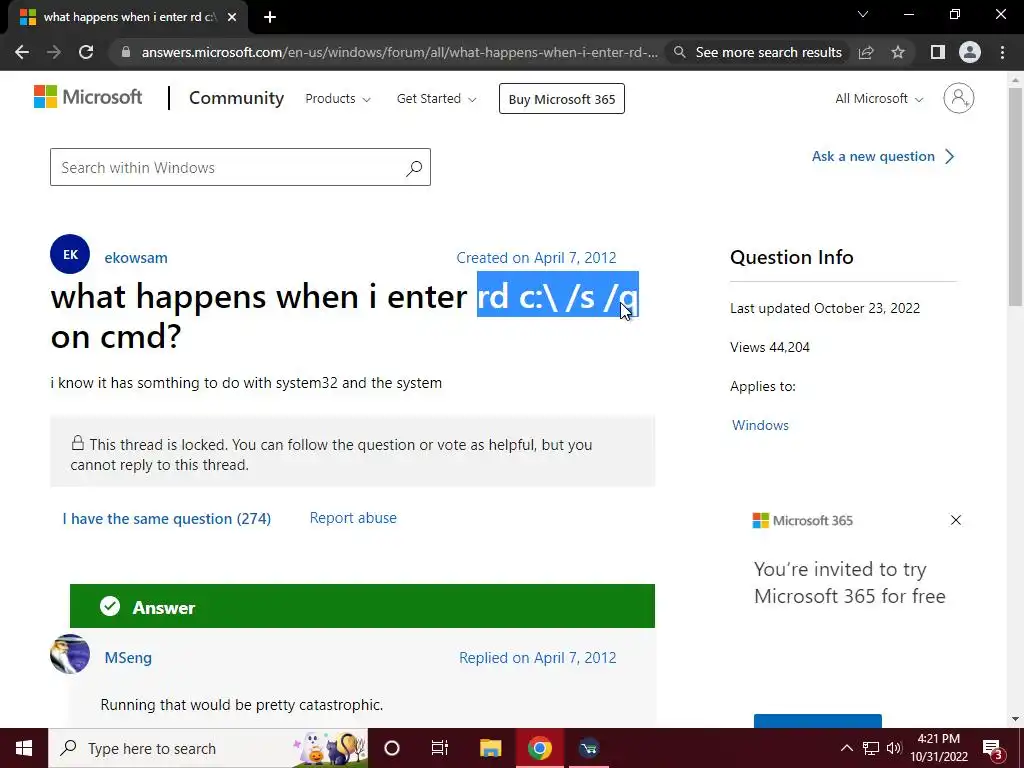Go back with the browser back arrow
This screenshot has width=1024, height=768.
[x=22, y=52]
